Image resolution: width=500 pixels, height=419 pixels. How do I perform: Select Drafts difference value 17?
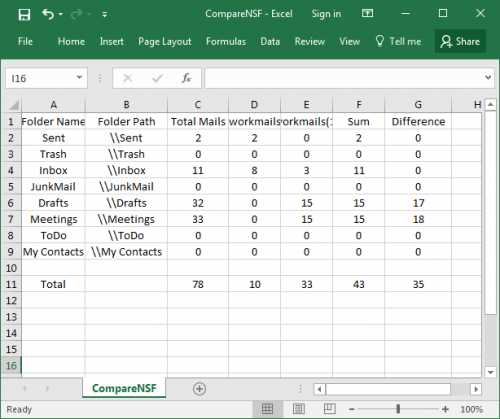tap(418, 203)
